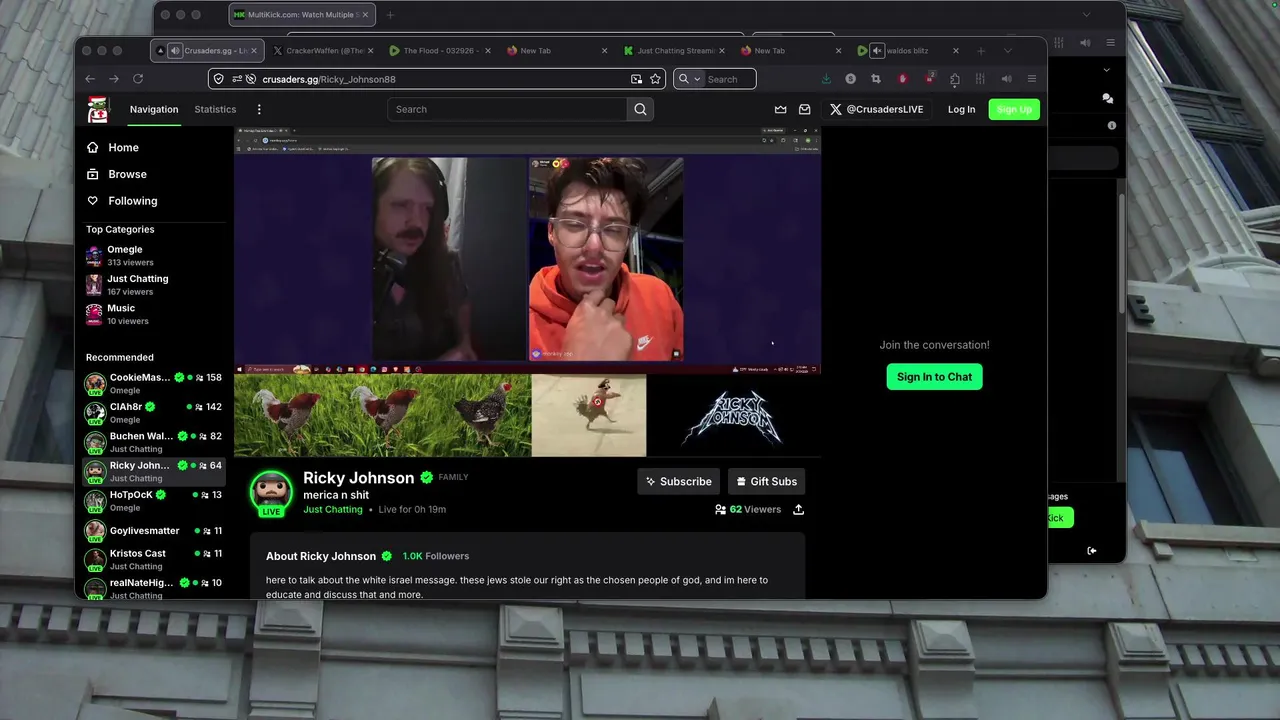Click the crop screenshot toolbar icon
Image resolution: width=1280 pixels, height=720 pixels.
tap(876, 79)
